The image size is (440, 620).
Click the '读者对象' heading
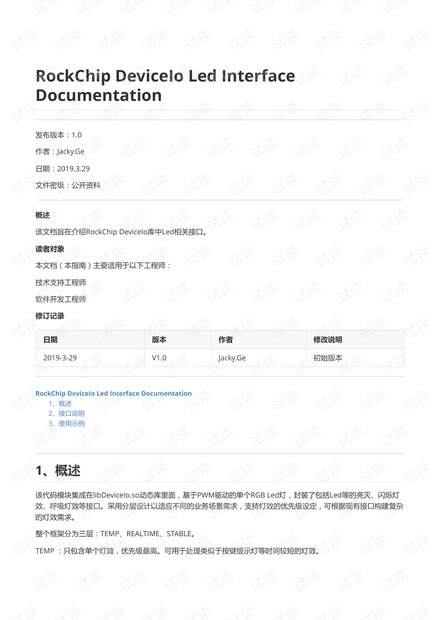[50, 249]
